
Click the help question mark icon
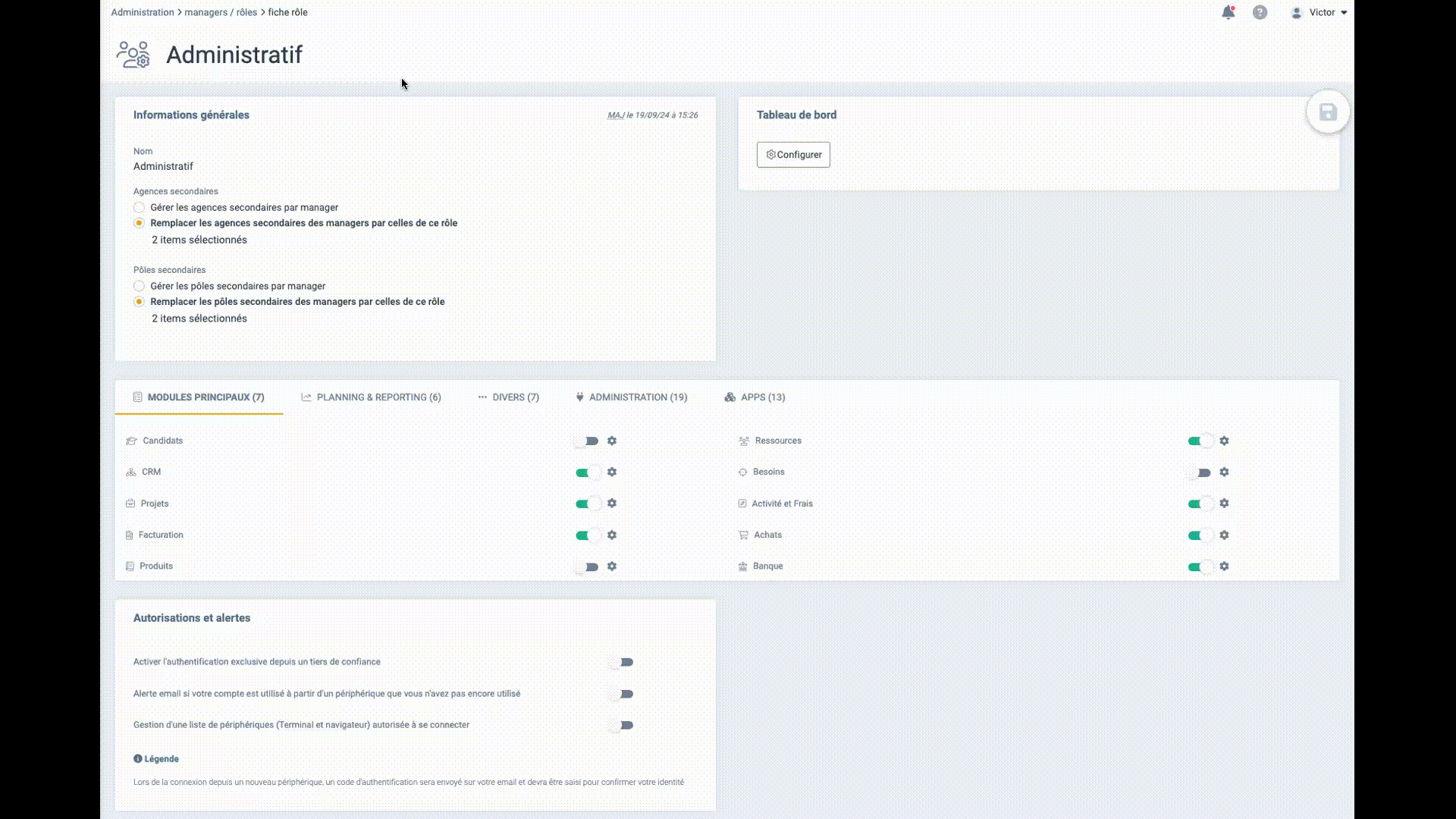tap(1260, 13)
